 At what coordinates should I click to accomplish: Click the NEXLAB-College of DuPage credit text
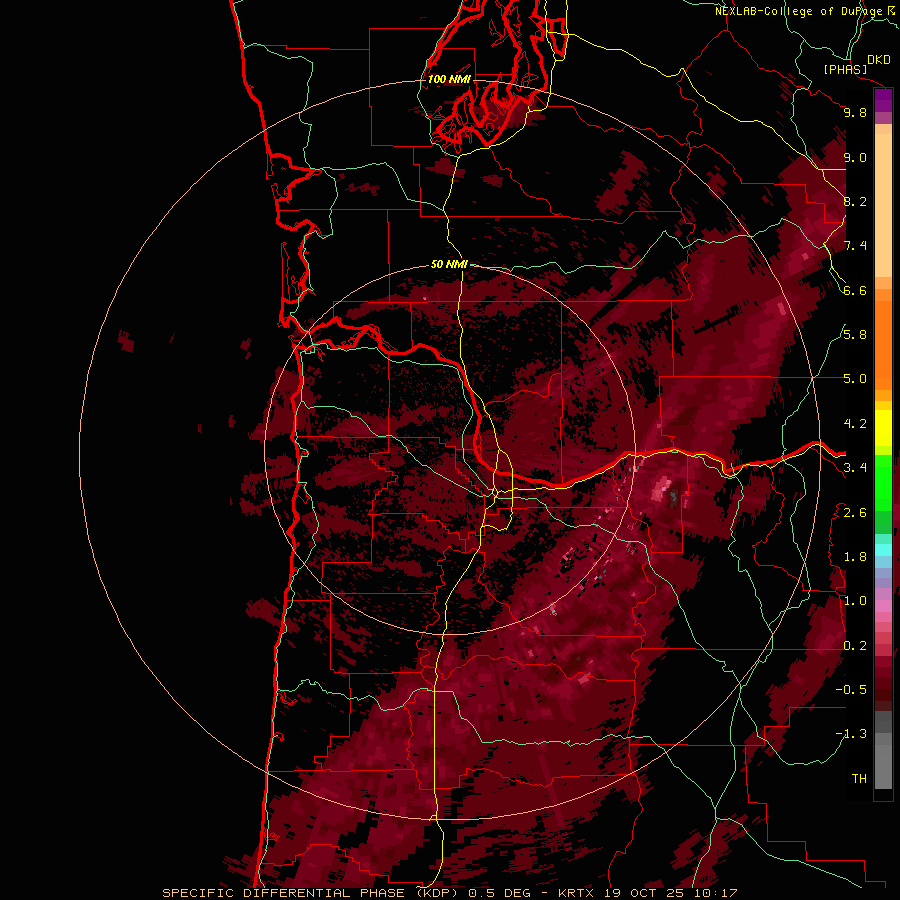click(x=800, y=11)
